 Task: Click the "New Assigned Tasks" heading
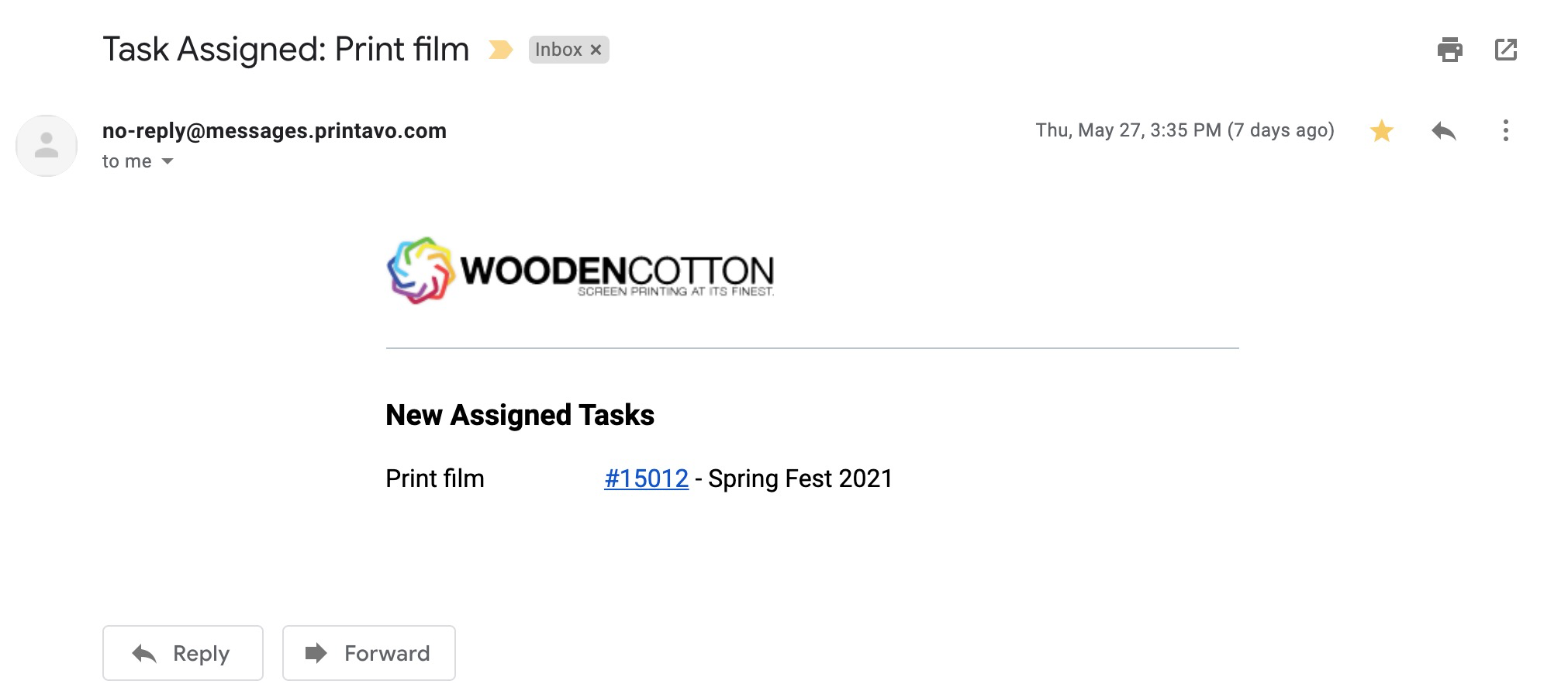pyautogui.click(x=520, y=415)
